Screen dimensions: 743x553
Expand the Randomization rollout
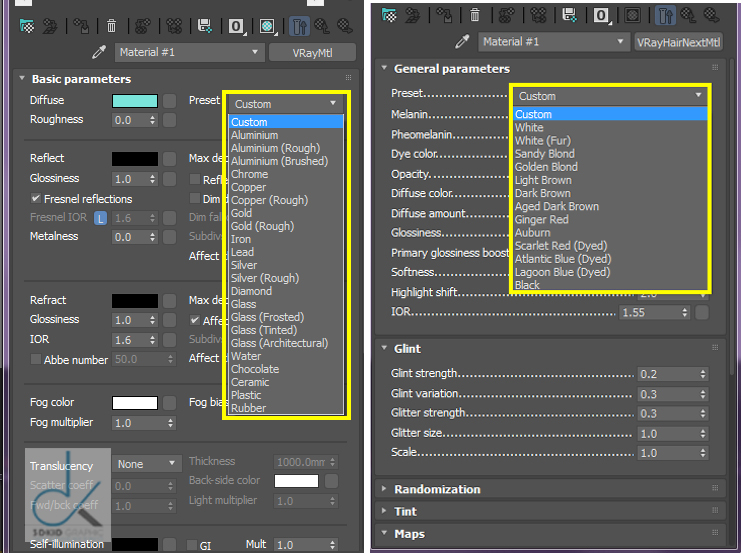tap(437, 489)
